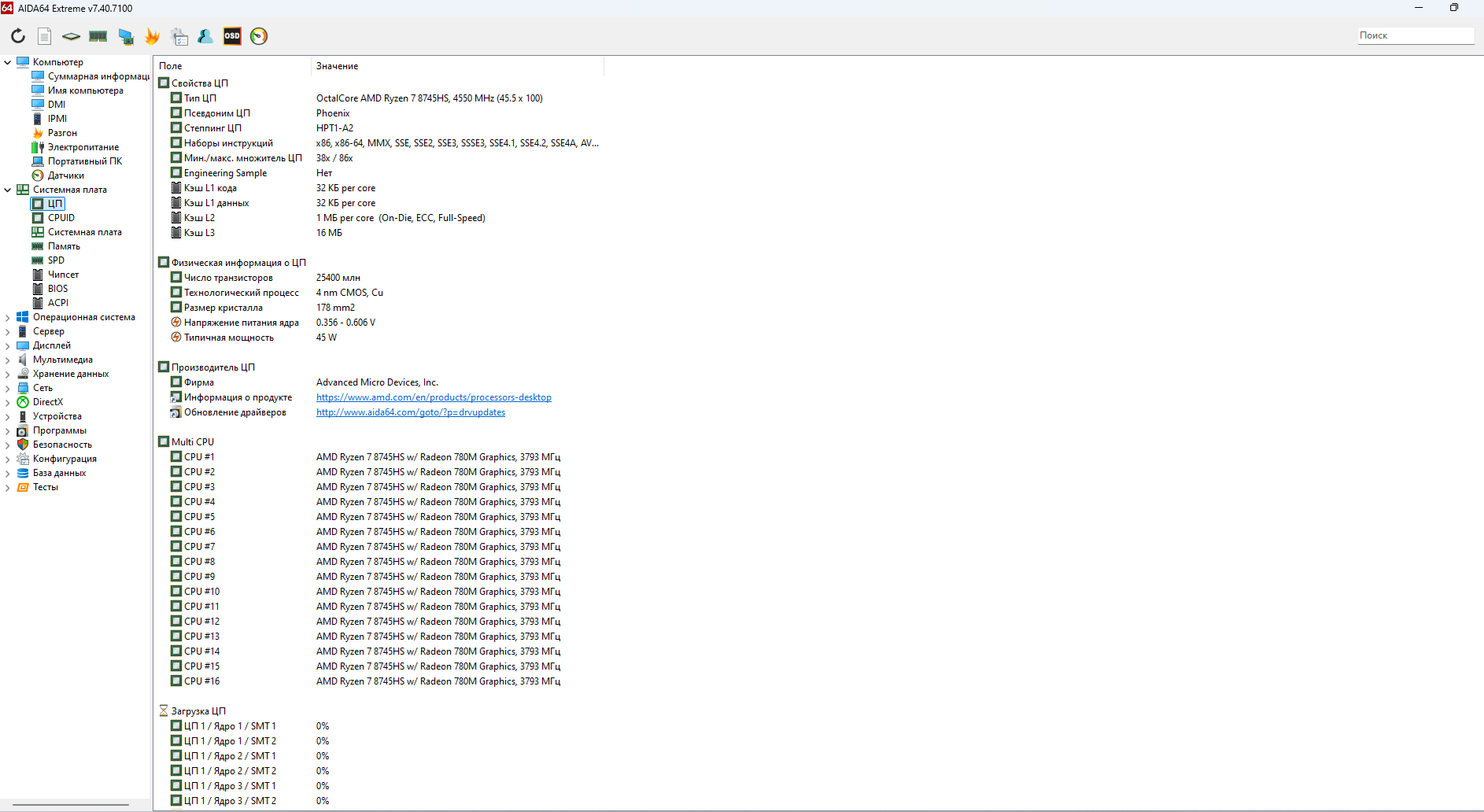This screenshot has height=812, width=1484.
Task: Click the DirectX Xbox icon in tree
Action: click(23, 401)
